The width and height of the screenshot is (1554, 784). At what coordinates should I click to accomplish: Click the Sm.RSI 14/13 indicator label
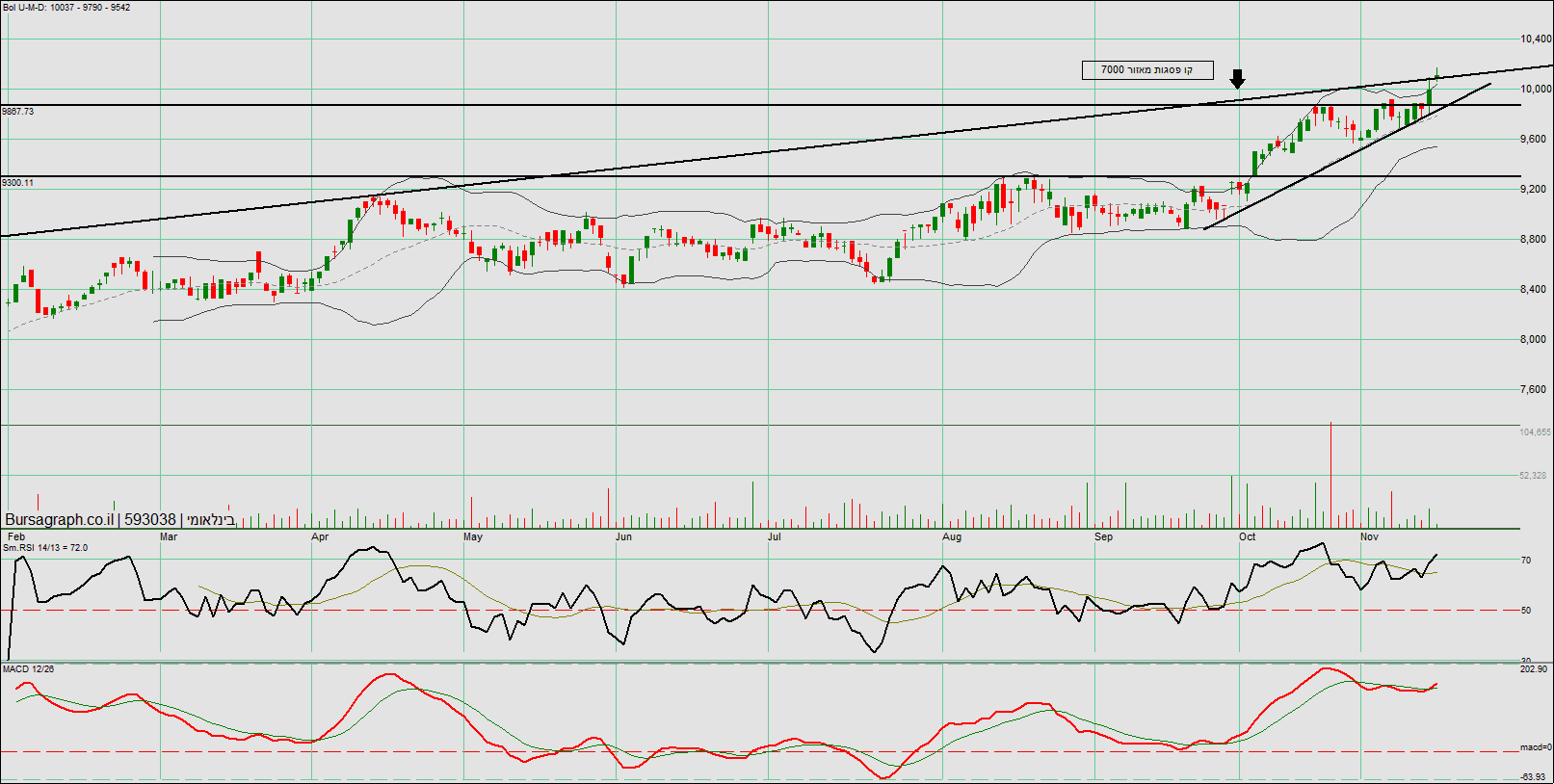pos(45,548)
